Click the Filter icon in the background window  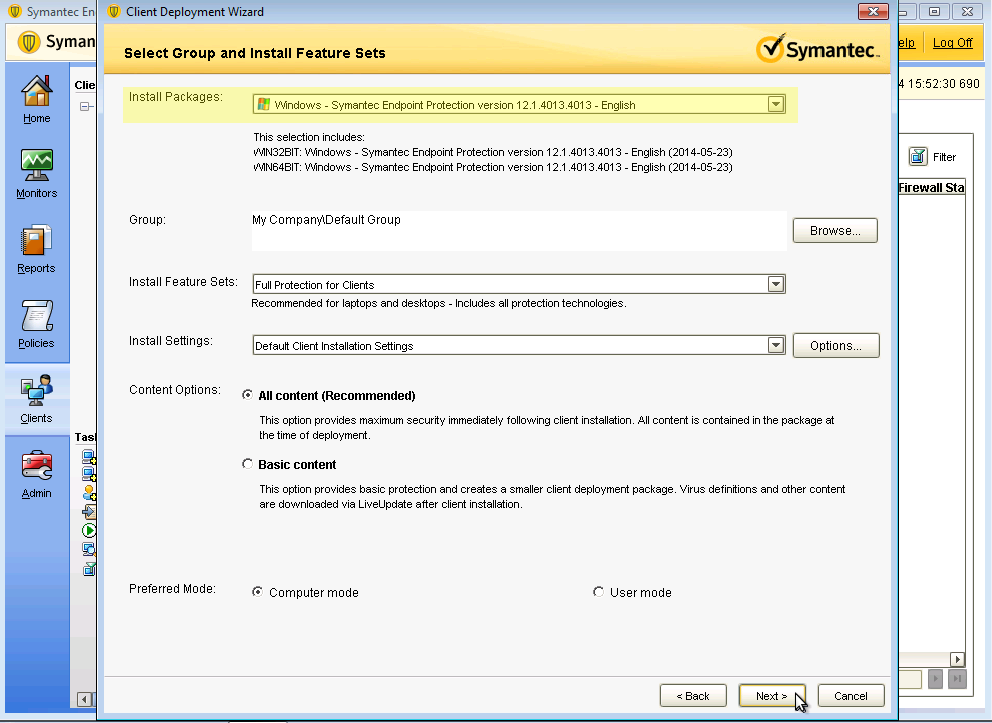918,156
